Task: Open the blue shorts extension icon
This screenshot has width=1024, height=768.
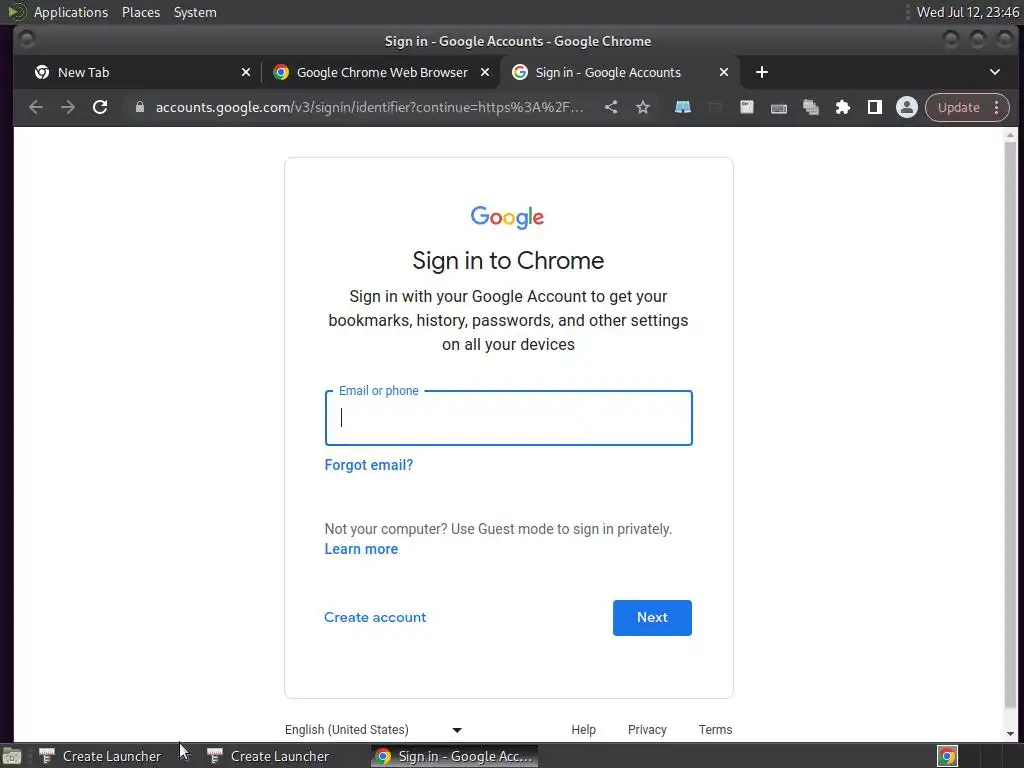Action: [x=682, y=107]
